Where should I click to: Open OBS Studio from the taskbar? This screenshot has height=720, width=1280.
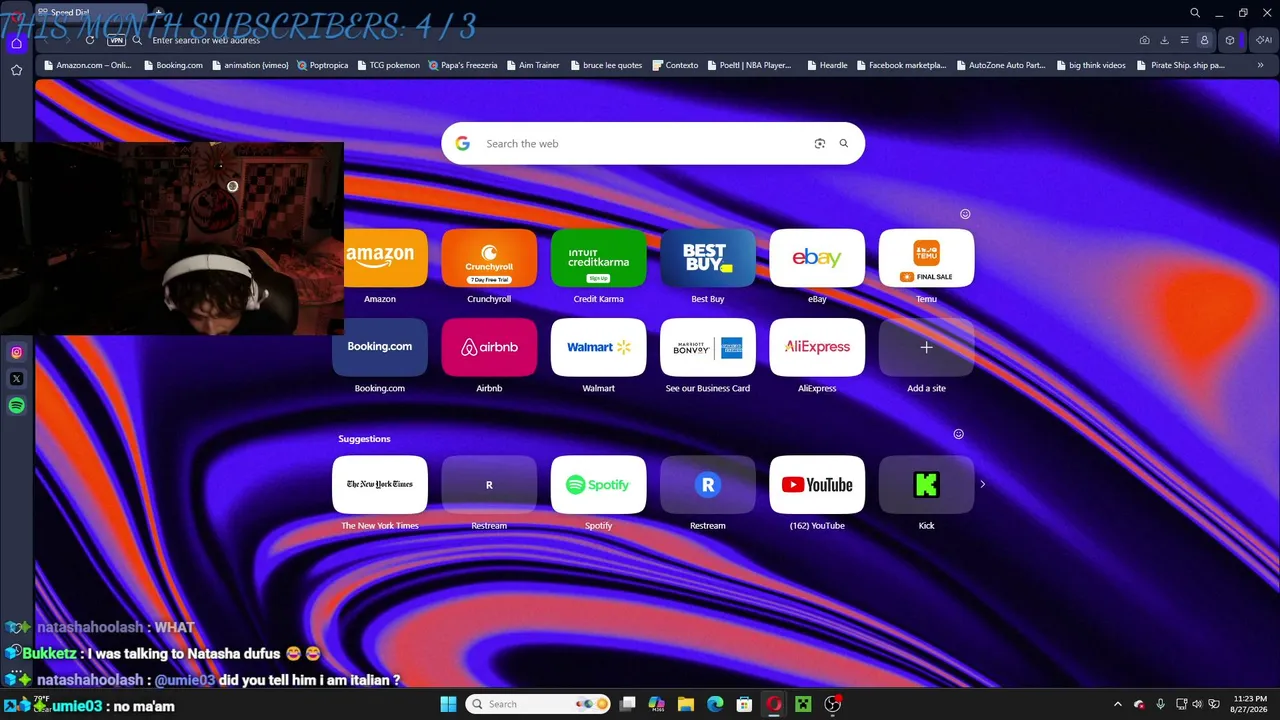point(832,704)
